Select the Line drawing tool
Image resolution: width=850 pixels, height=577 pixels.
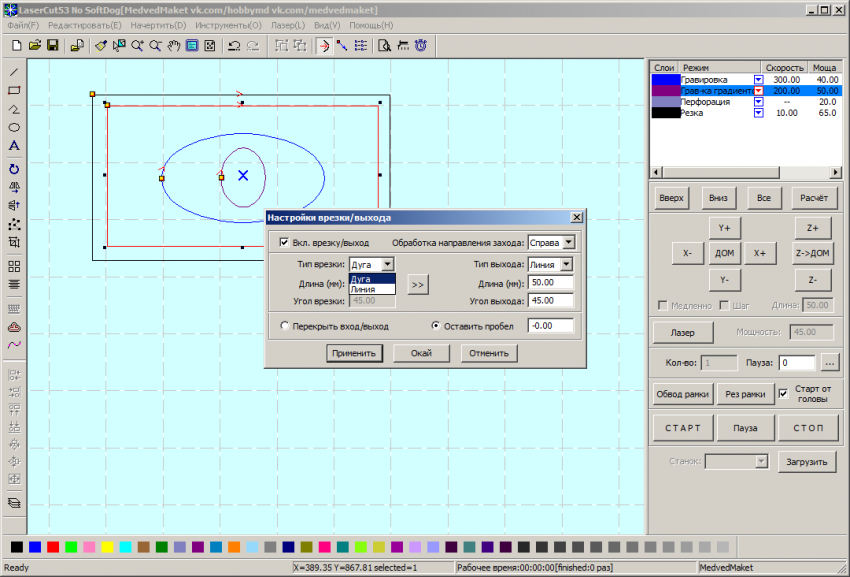pyautogui.click(x=14, y=72)
